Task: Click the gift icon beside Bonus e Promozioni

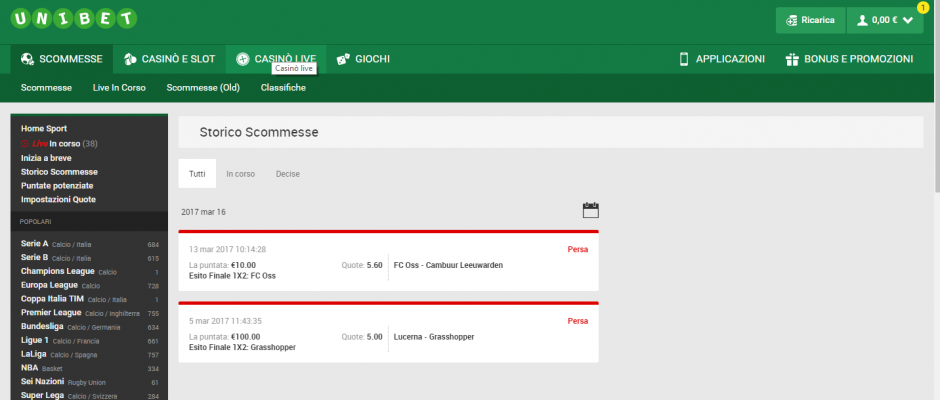Action: tap(792, 59)
